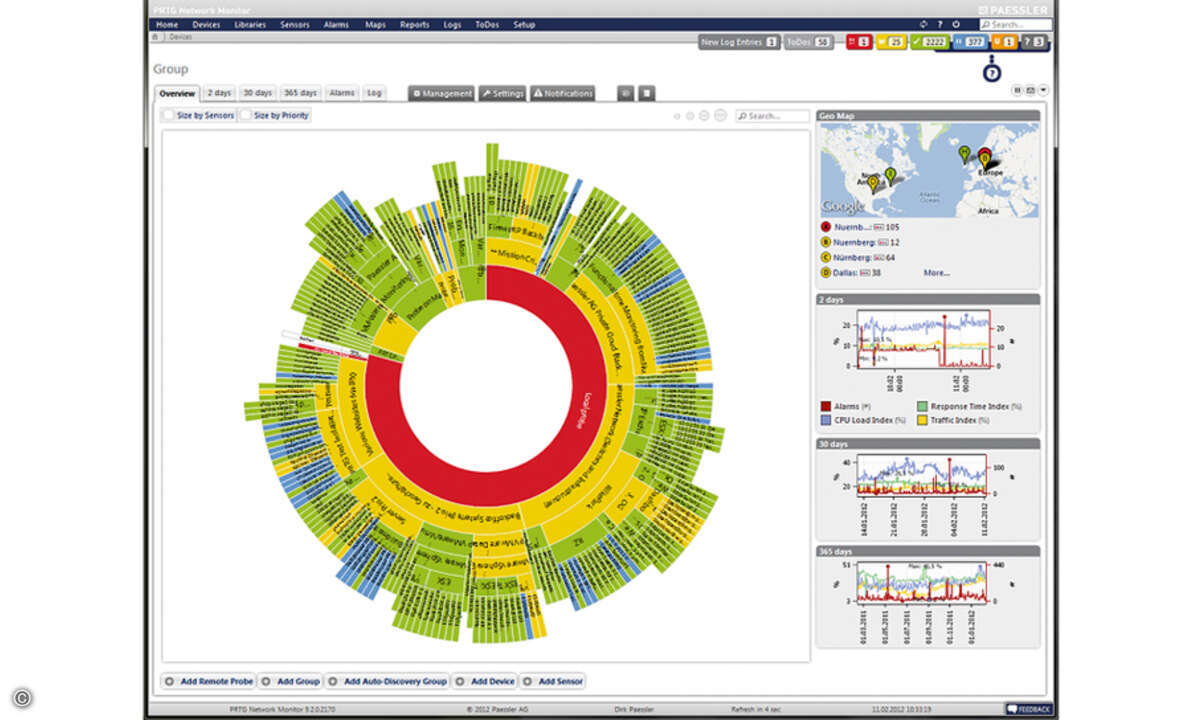This screenshot has height=720, width=1200.
Task: Switch to the 2 days tab
Action: (x=219, y=93)
